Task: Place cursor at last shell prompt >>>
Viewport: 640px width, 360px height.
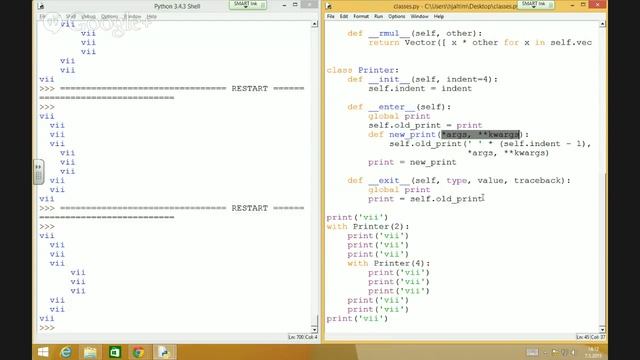Action: coord(47,328)
